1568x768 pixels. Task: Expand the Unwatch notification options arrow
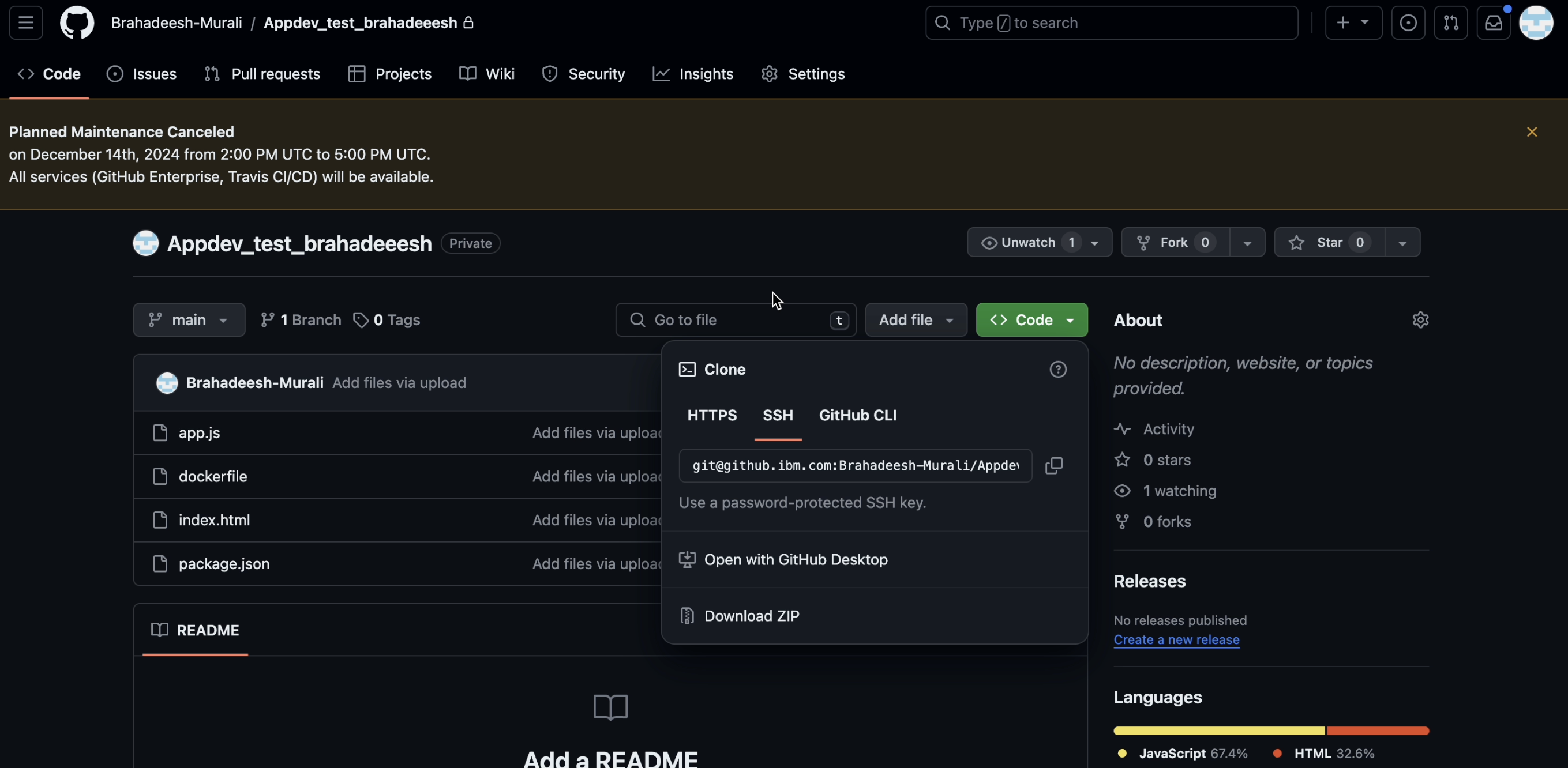(1095, 243)
